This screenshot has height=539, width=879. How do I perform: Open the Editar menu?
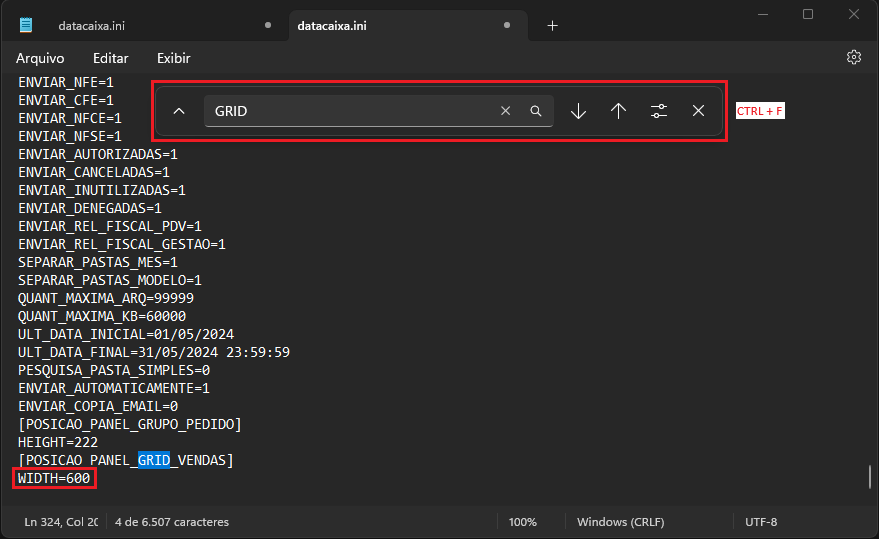pos(110,58)
